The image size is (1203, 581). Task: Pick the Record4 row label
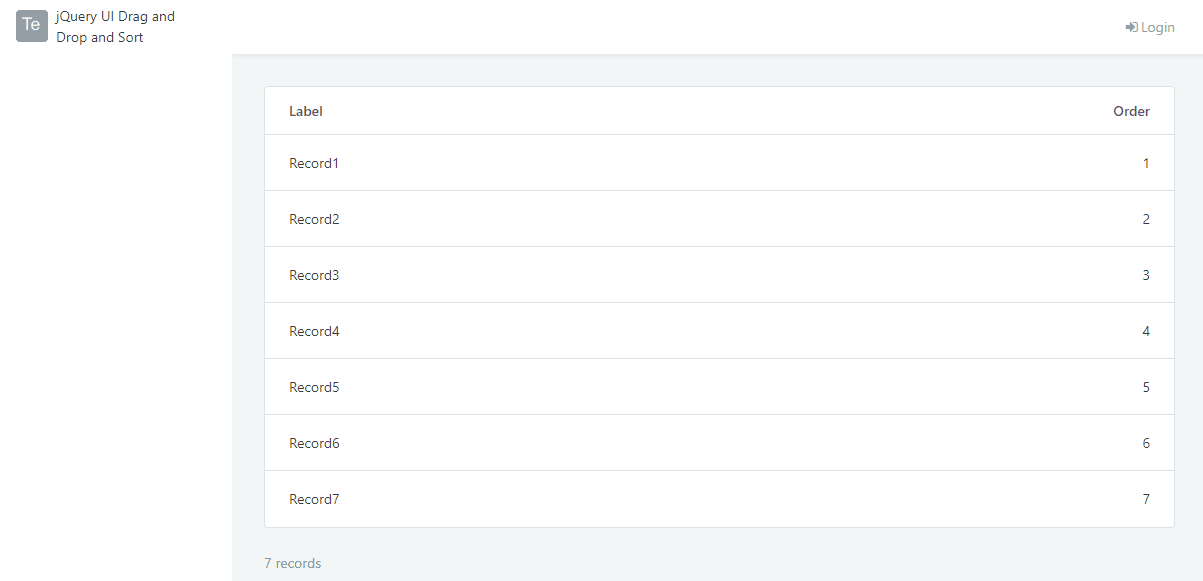click(x=314, y=331)
